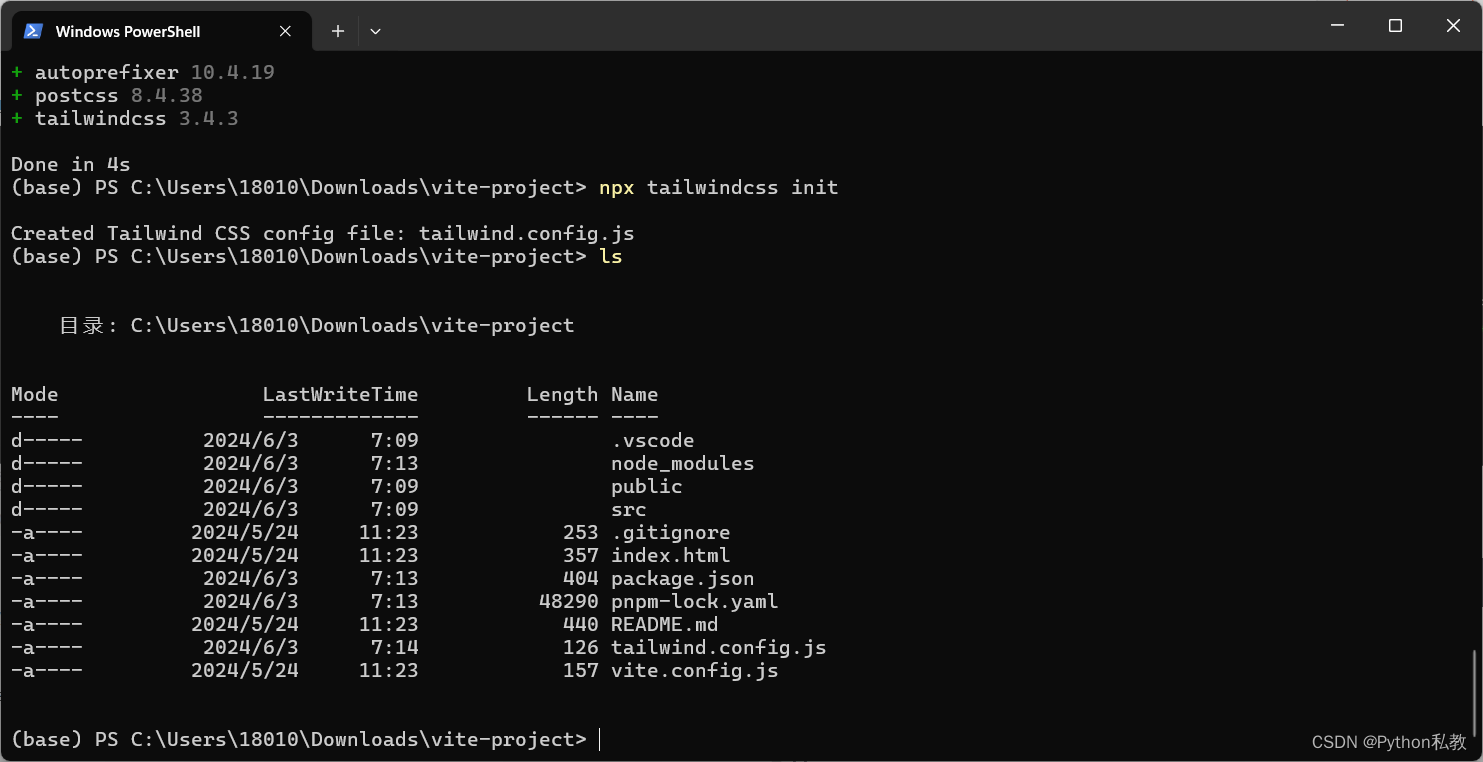Click 'postcss 8.4.38' output line
The image size is (1483, 762).
107,95
